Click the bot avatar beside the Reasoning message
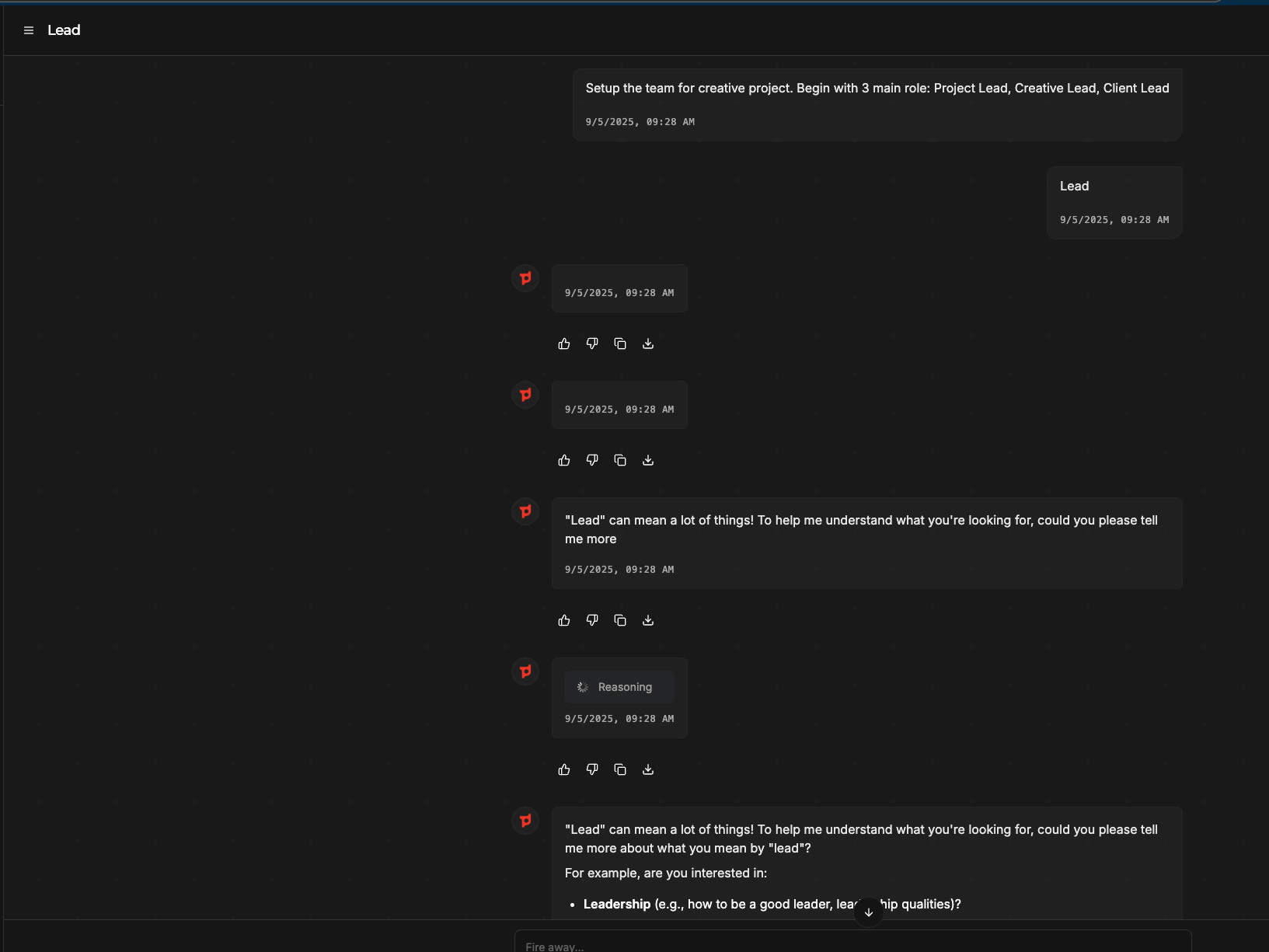The image size is (1269, 952). pos(525,671)
